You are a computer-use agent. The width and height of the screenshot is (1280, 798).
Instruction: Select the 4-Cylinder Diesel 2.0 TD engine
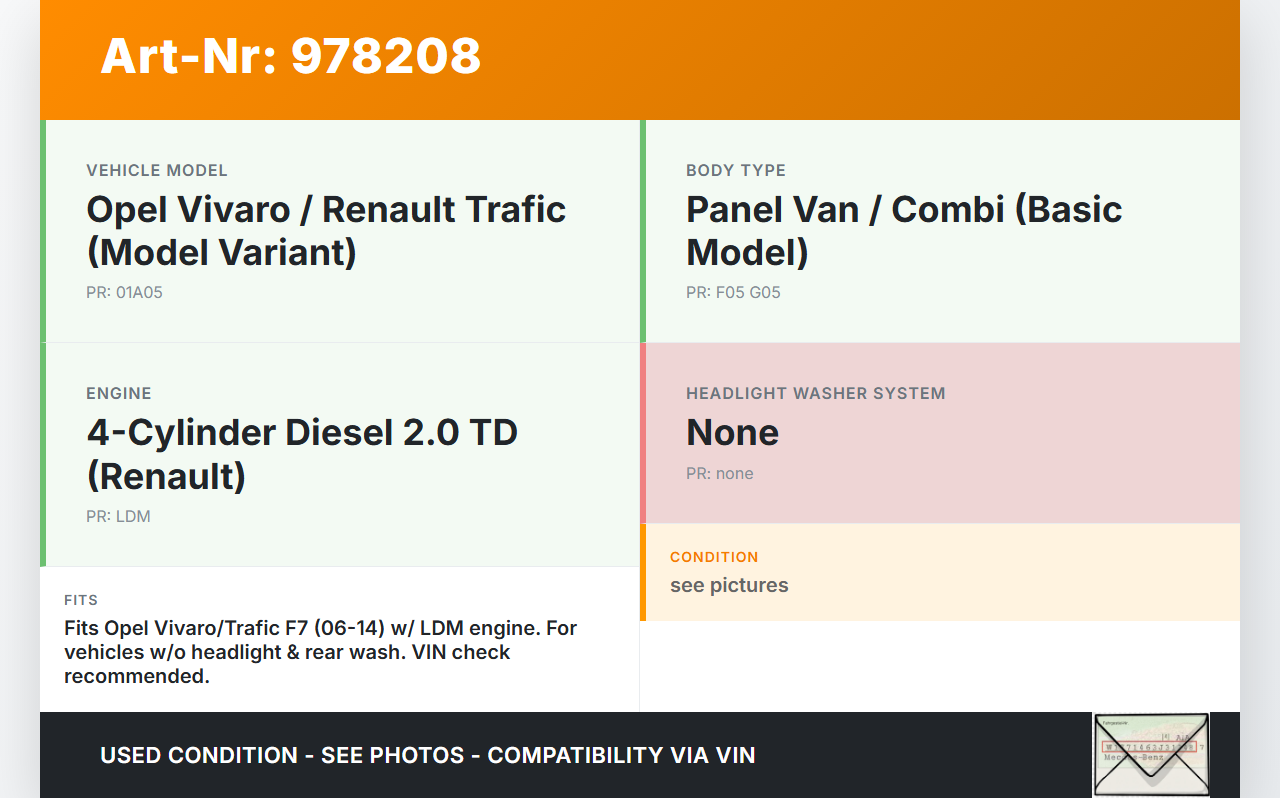click(x=302, y=454)
